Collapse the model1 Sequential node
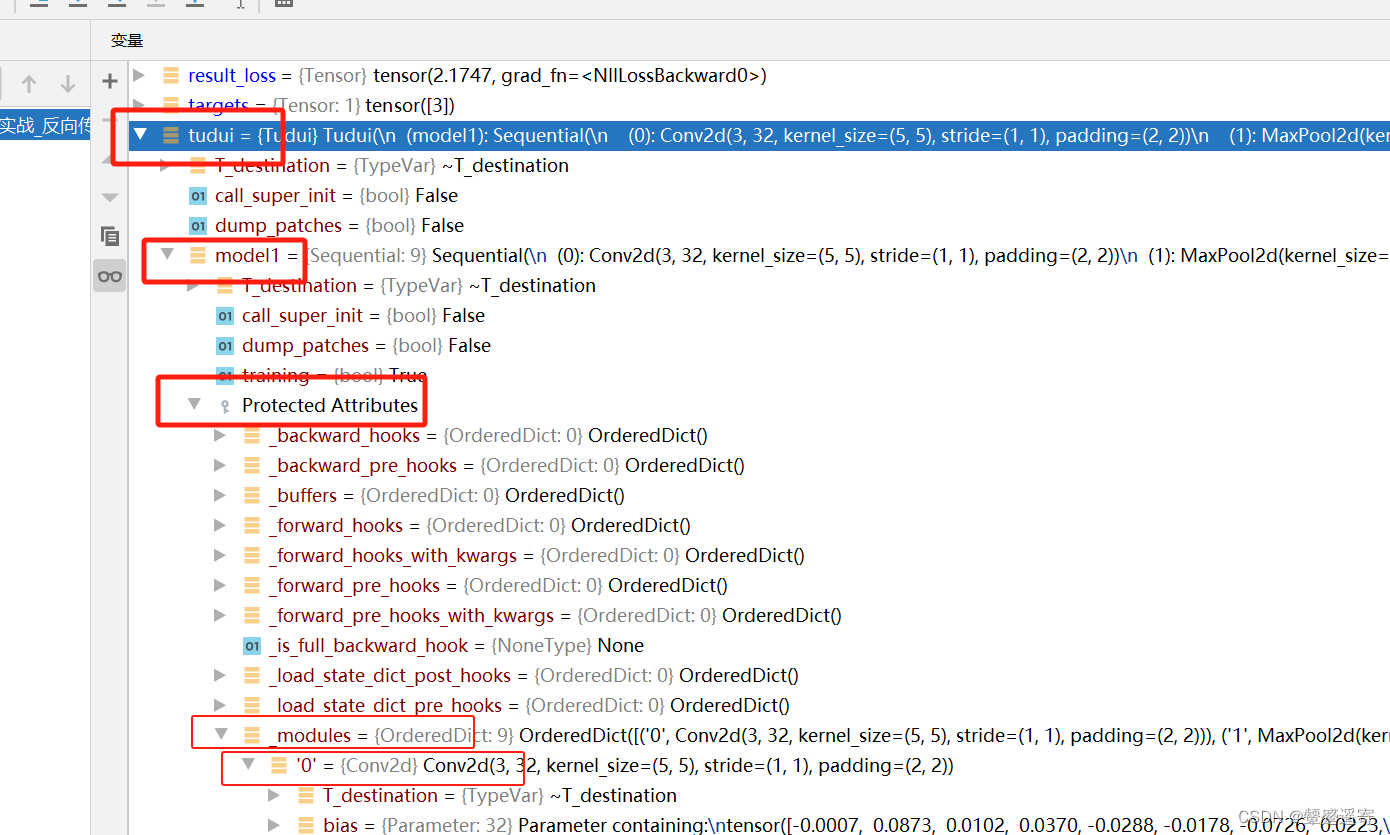Image resolution: width=1390 pixels, height=835 pixels. click(x=167, y=254)
